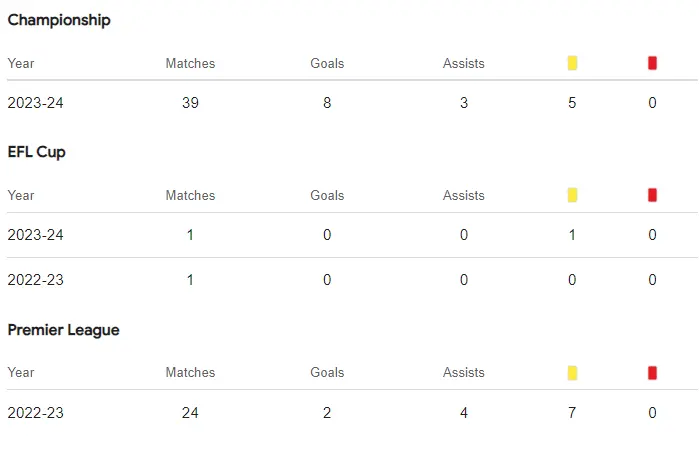Click the EFL Cup 2022-23 season row
This screenshot has width=699, height=460.
[35, 280]
